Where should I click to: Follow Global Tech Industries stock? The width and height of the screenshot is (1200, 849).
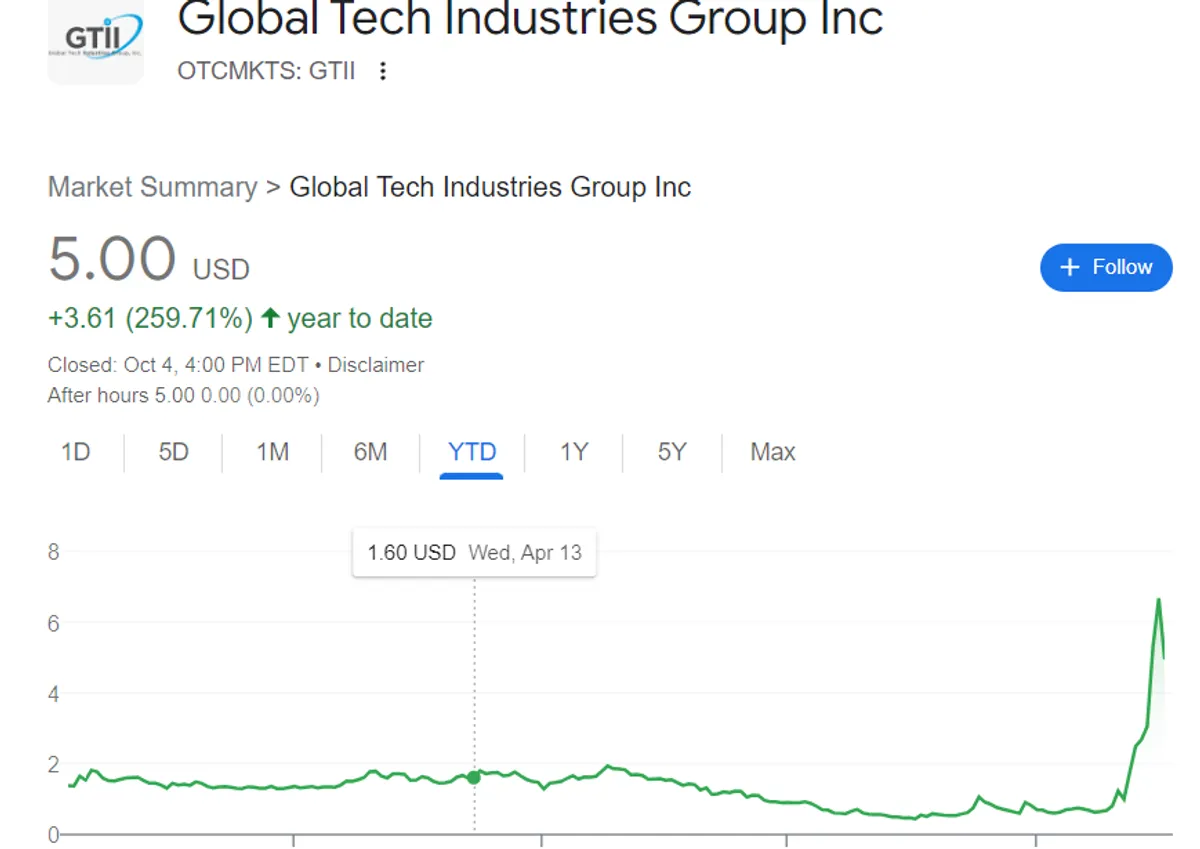[x=1106, y=267]
